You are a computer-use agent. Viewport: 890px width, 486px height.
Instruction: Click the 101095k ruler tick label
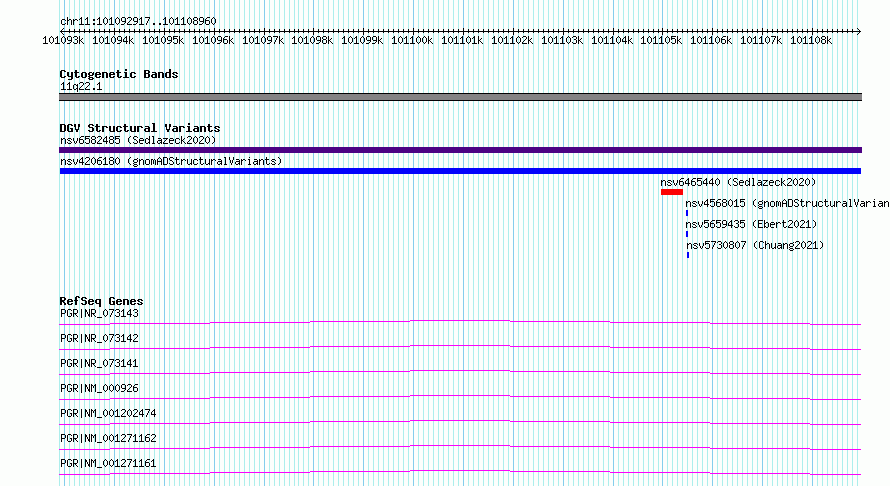pyautogui.click(x=163, y=40)
